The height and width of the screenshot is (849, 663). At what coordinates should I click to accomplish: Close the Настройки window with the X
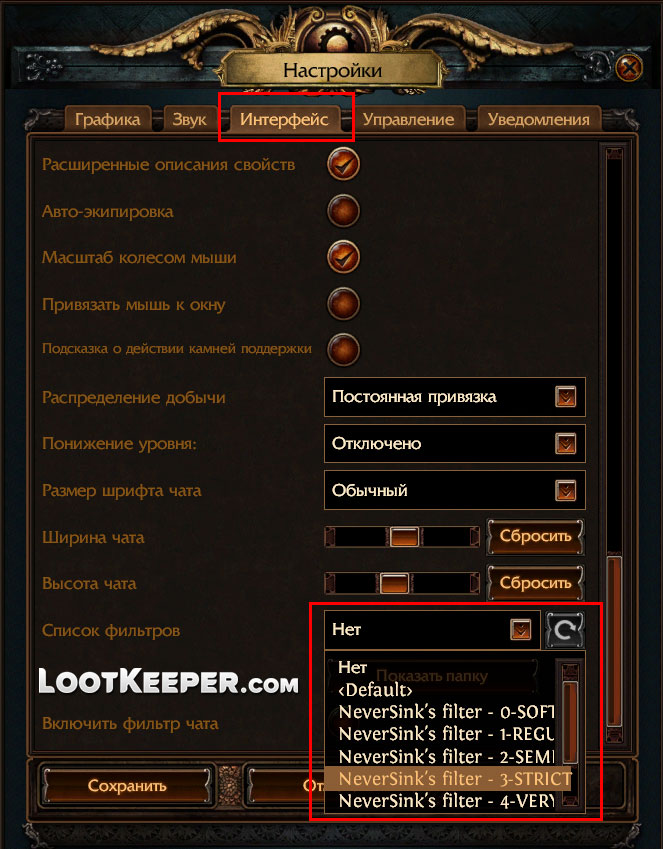[628, 69]
